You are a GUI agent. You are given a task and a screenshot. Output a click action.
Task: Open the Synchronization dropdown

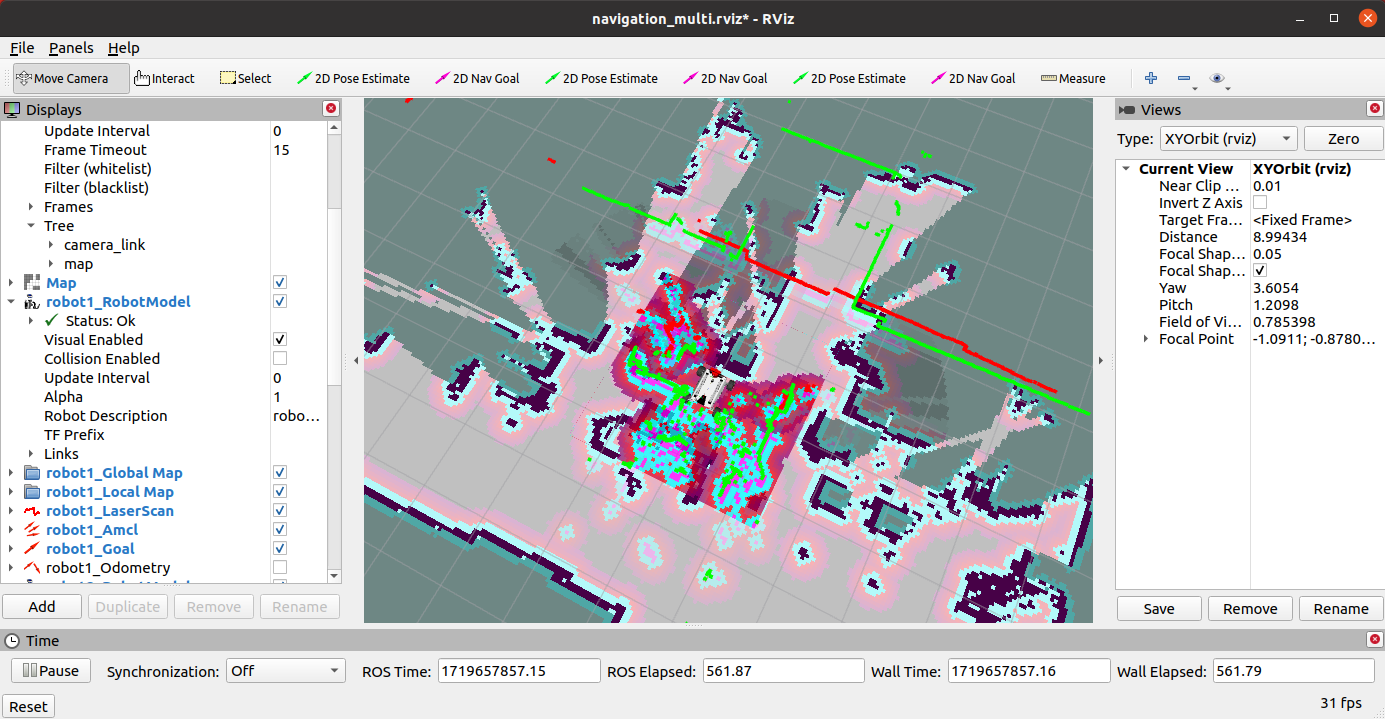[x=285, y=671]
